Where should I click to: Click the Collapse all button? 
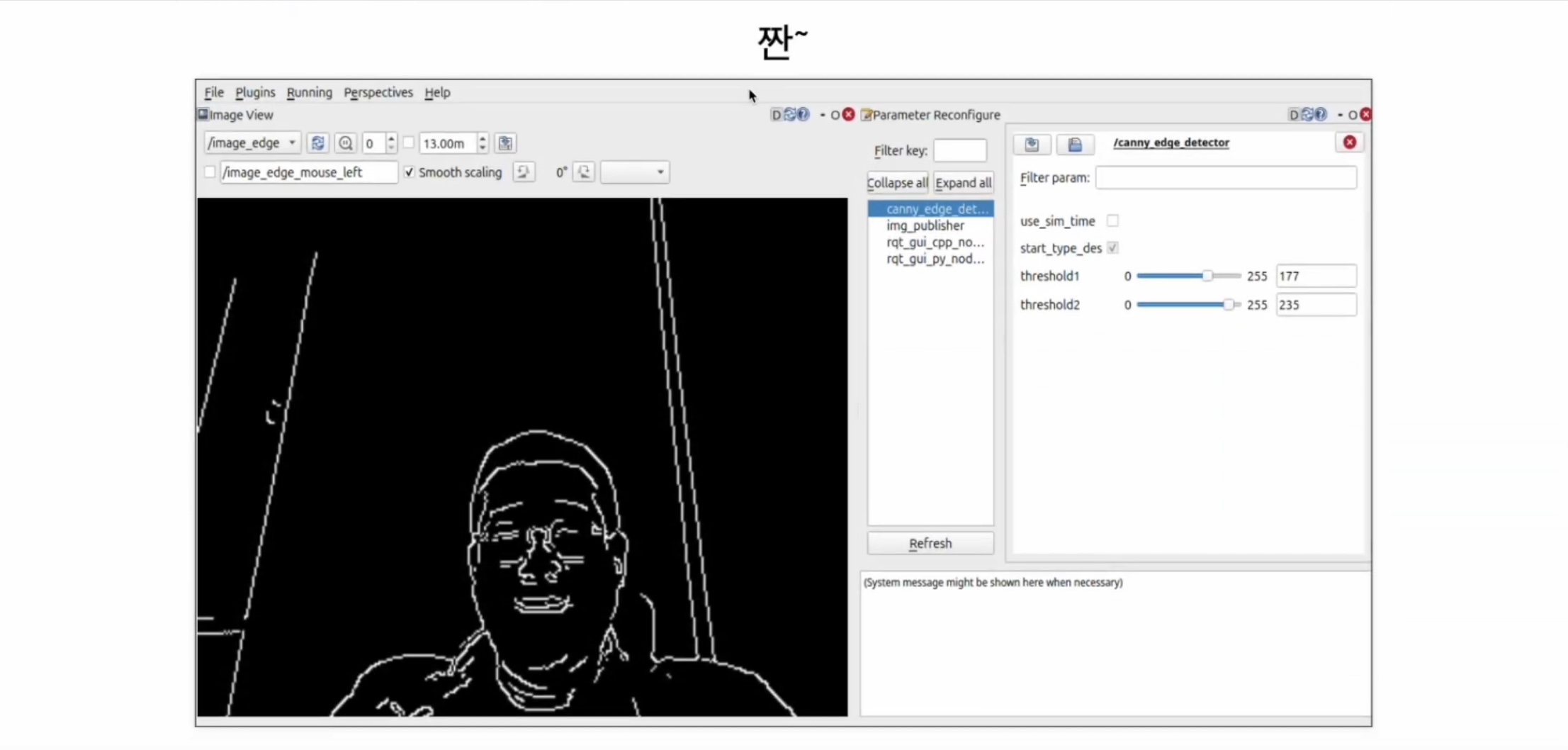click(898, 183)
